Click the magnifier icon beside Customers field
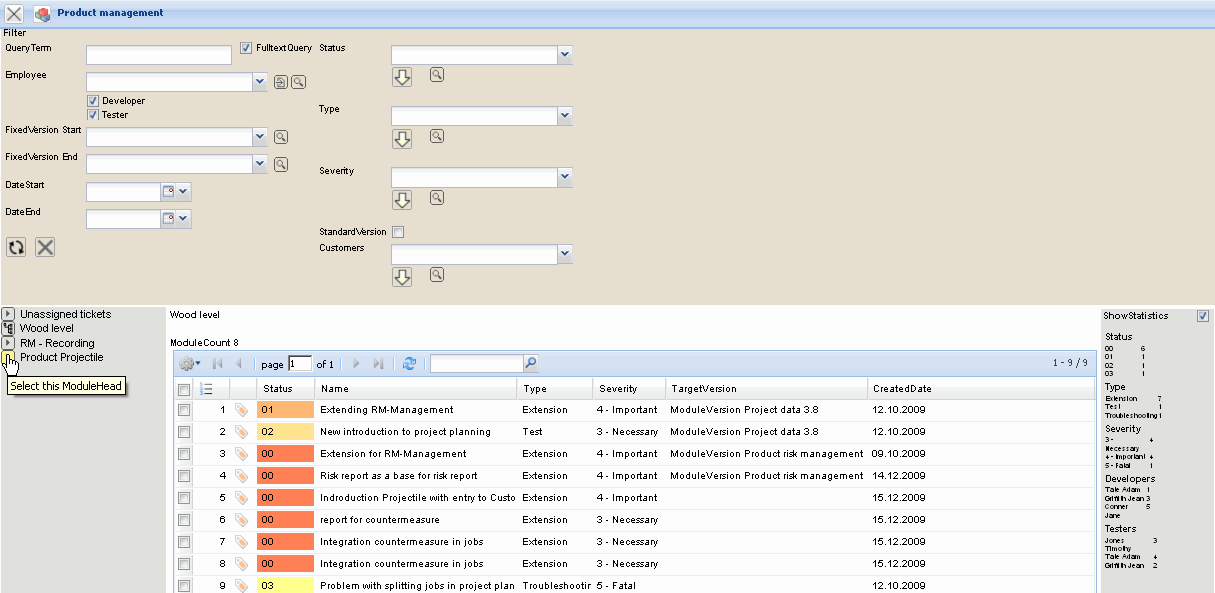 [x=436, y=277]
